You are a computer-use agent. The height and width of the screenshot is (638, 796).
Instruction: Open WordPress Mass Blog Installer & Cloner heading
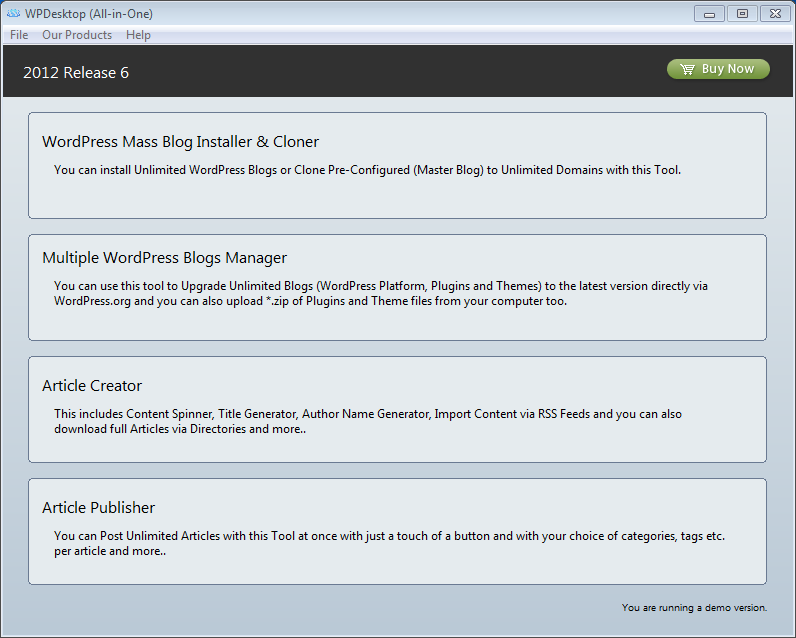click(180, 142)
